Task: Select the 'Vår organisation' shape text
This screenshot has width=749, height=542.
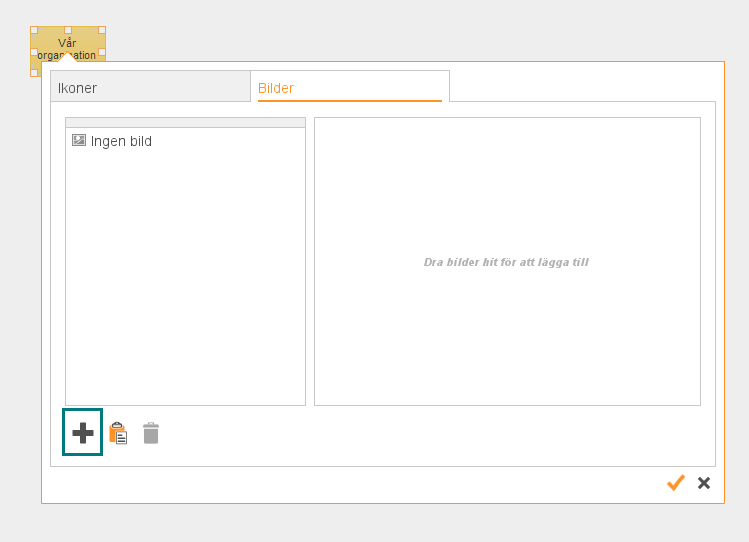Action: coord(68,43)
